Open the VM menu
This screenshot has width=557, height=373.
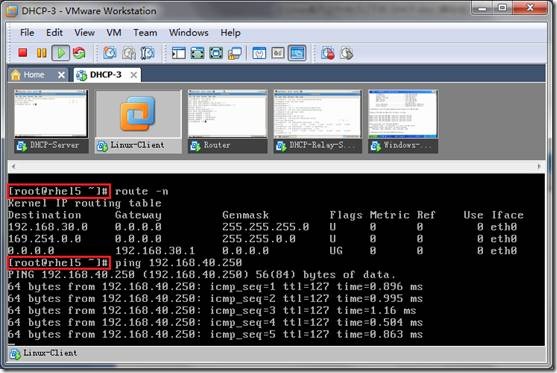pyautogui.click(x=114, y=33)
